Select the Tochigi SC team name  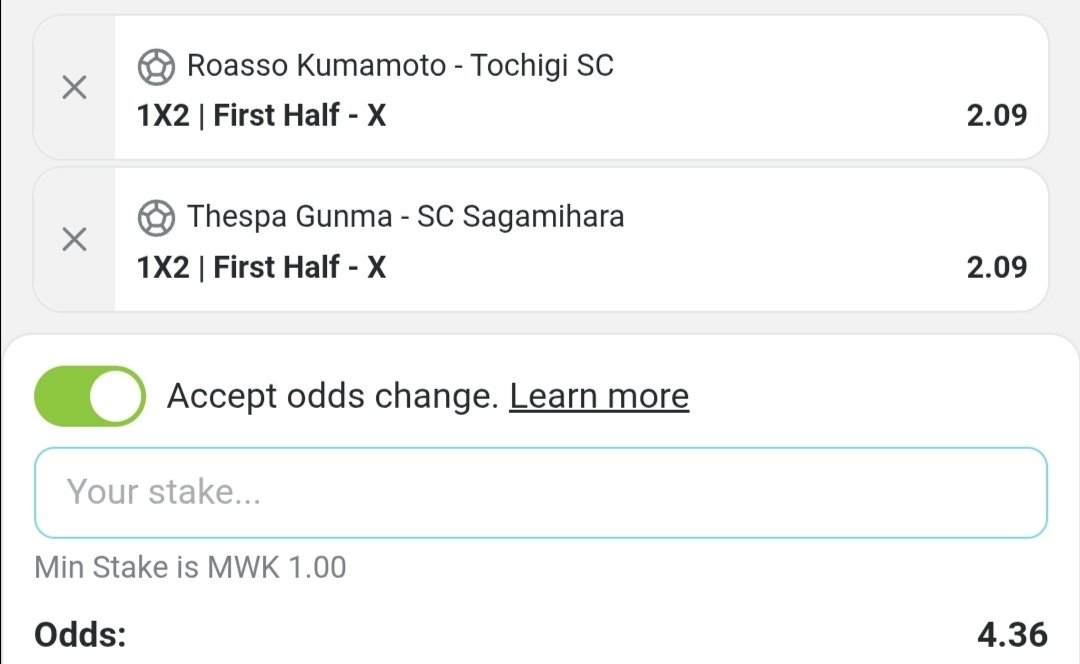click(542, 65)
